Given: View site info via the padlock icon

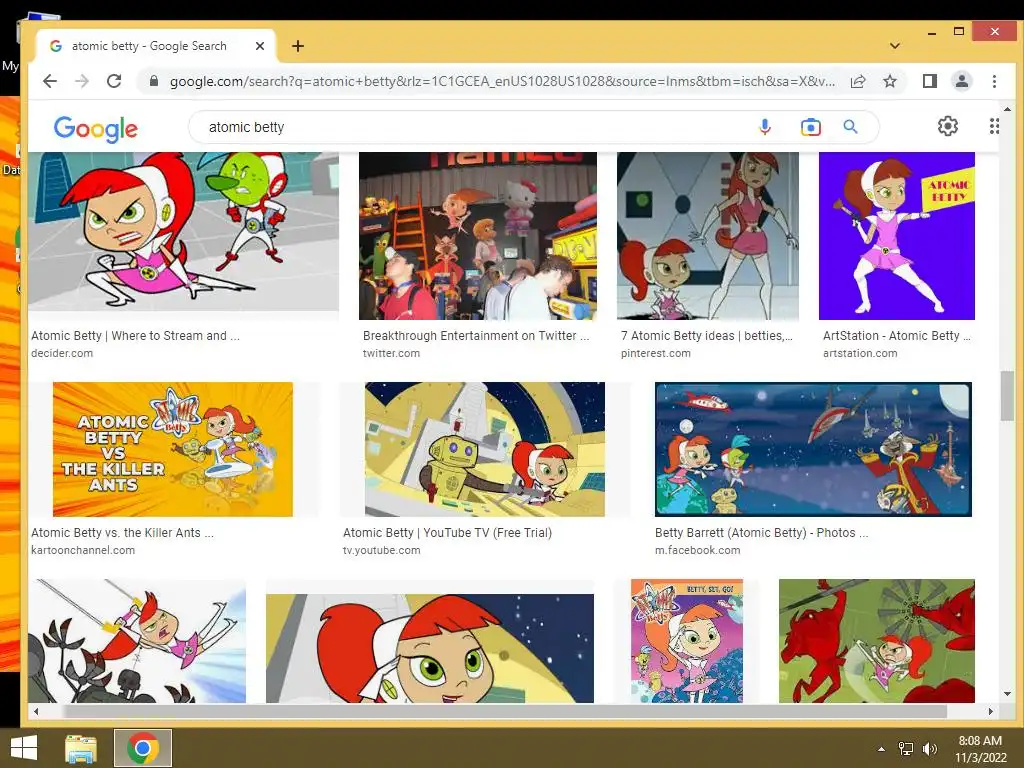Looking at the screenshot, I should pyautogui.click(x=153, y=81).
